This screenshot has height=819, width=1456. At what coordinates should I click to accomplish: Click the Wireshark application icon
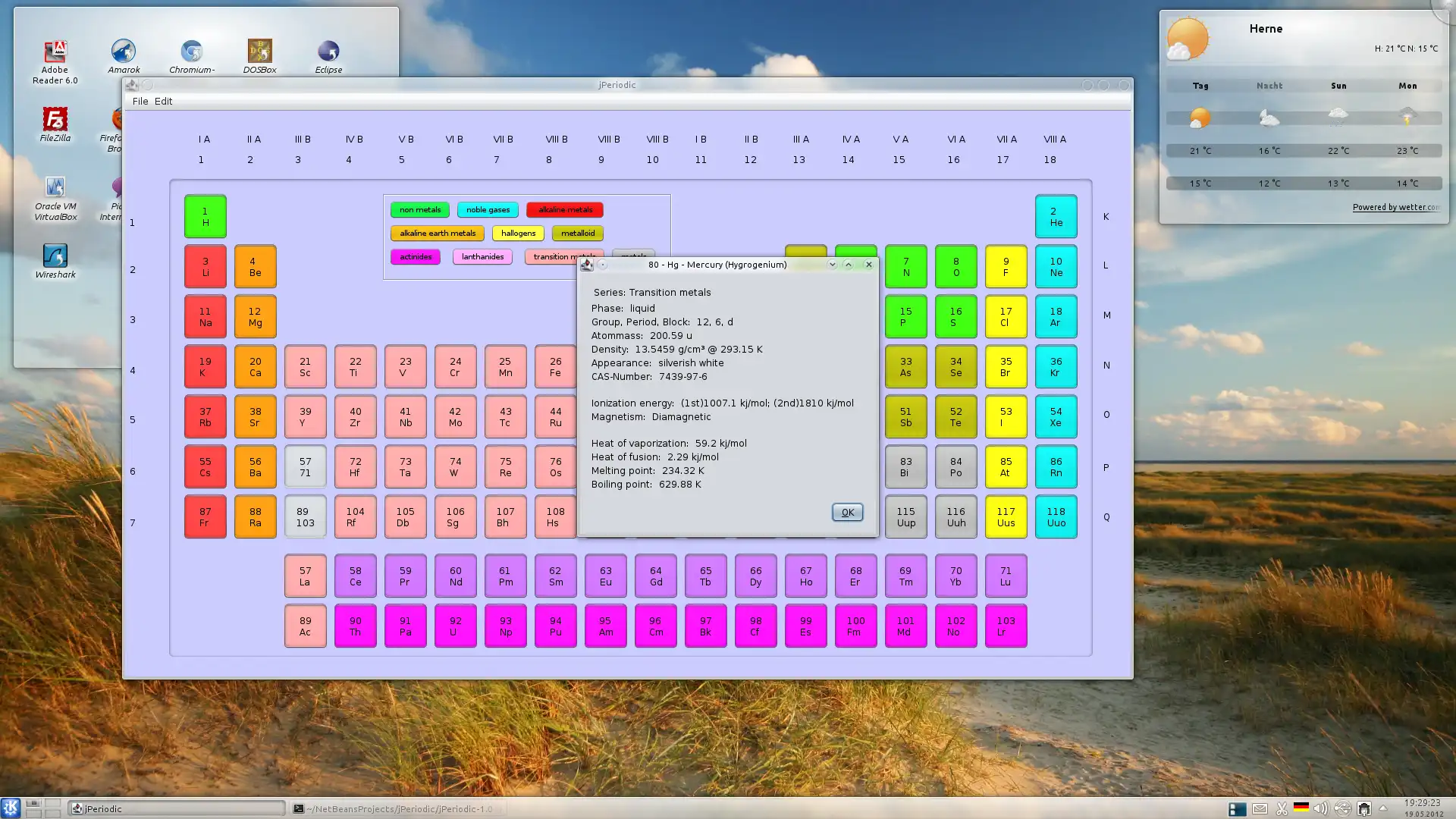[54, 255]
